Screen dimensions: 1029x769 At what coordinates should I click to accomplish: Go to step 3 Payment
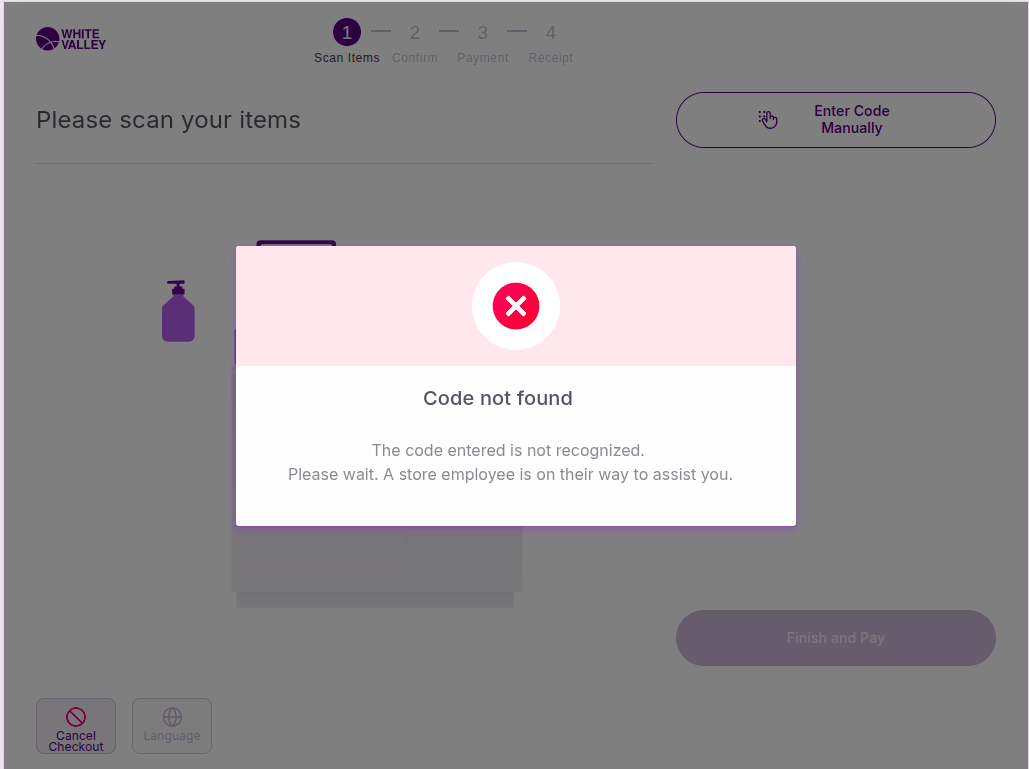[483, 33]
